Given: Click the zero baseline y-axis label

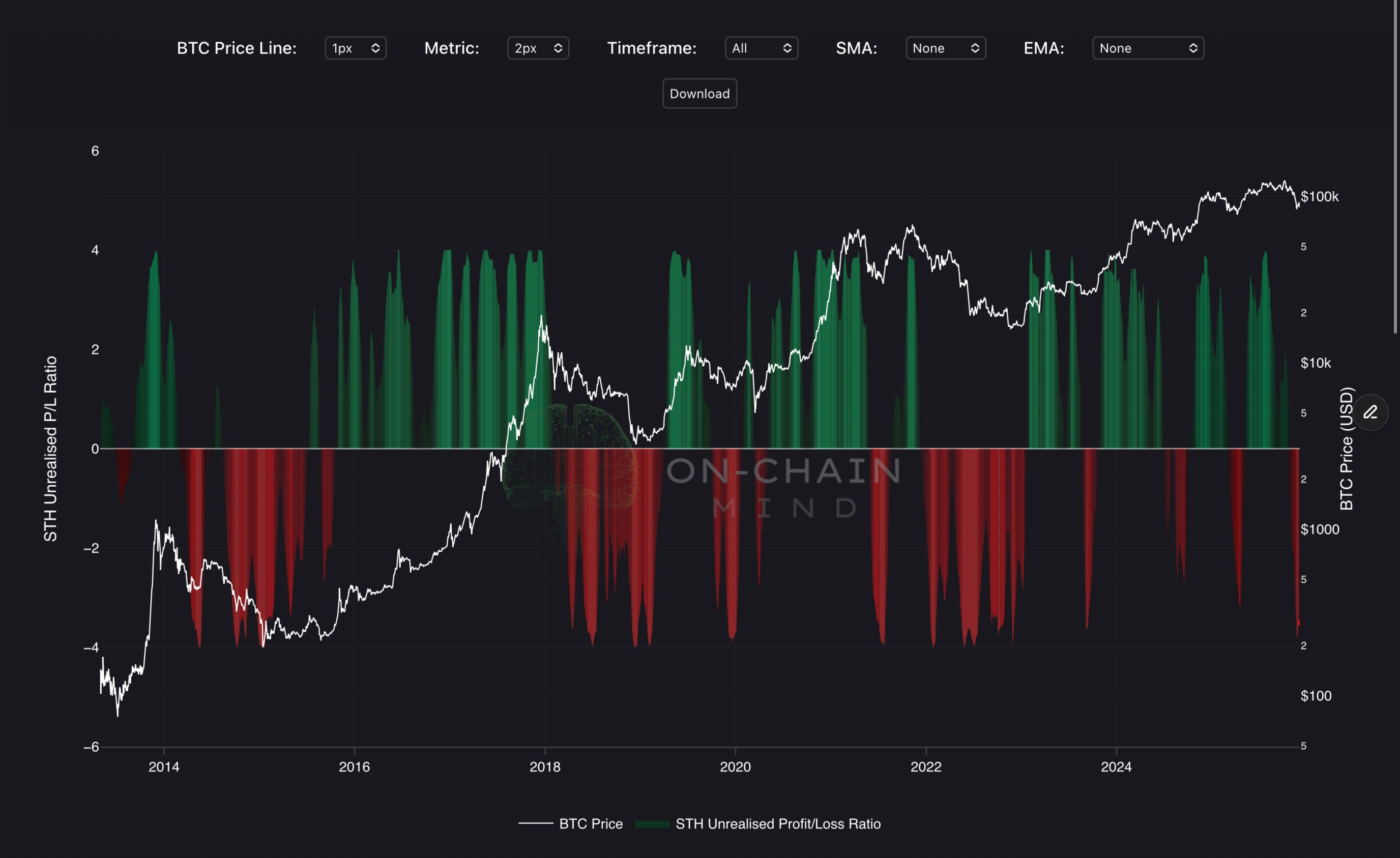Looking at the screenshot, I should 95,449.
